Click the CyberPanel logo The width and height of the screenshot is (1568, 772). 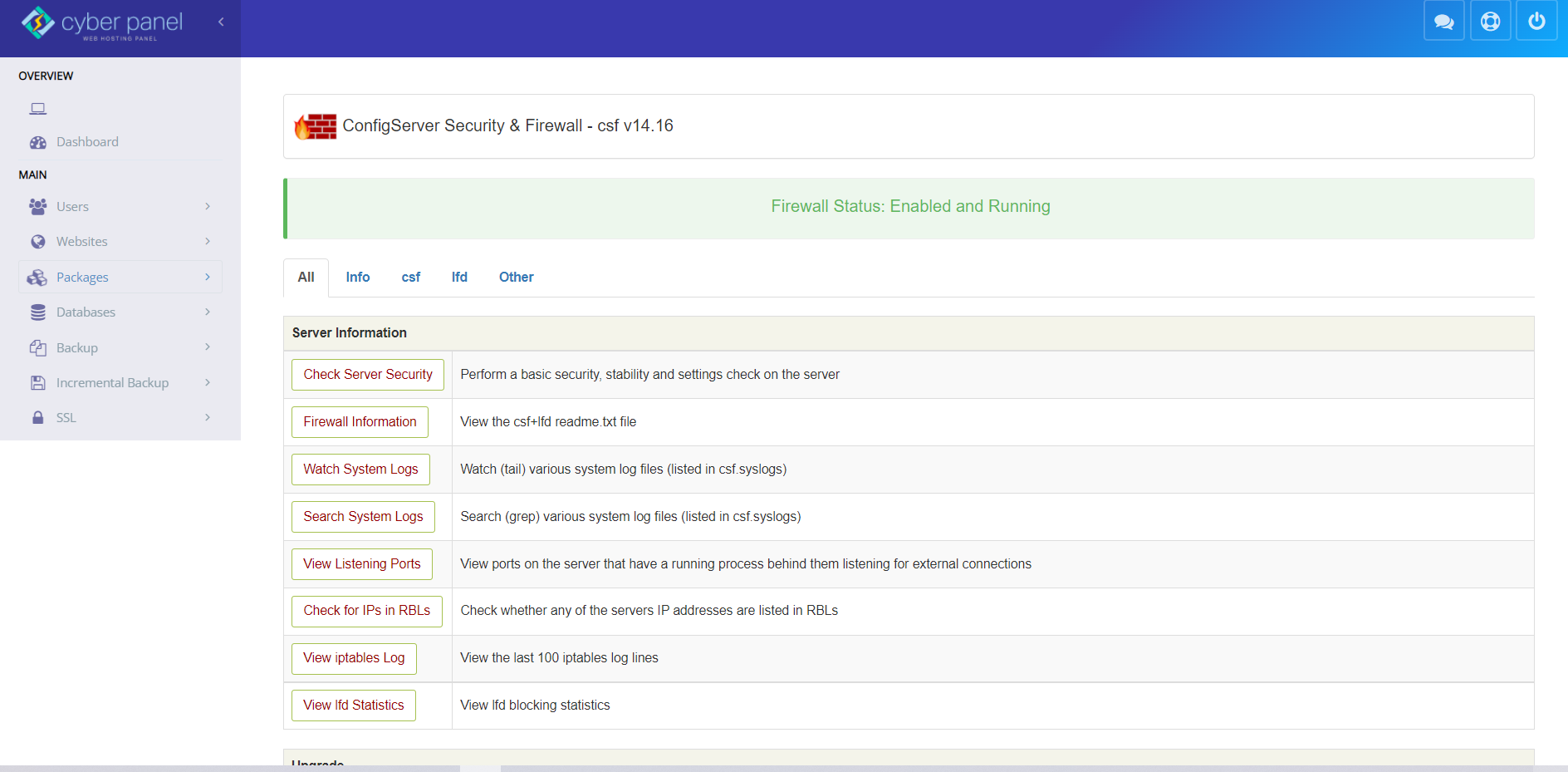click(x=101, y=23)
